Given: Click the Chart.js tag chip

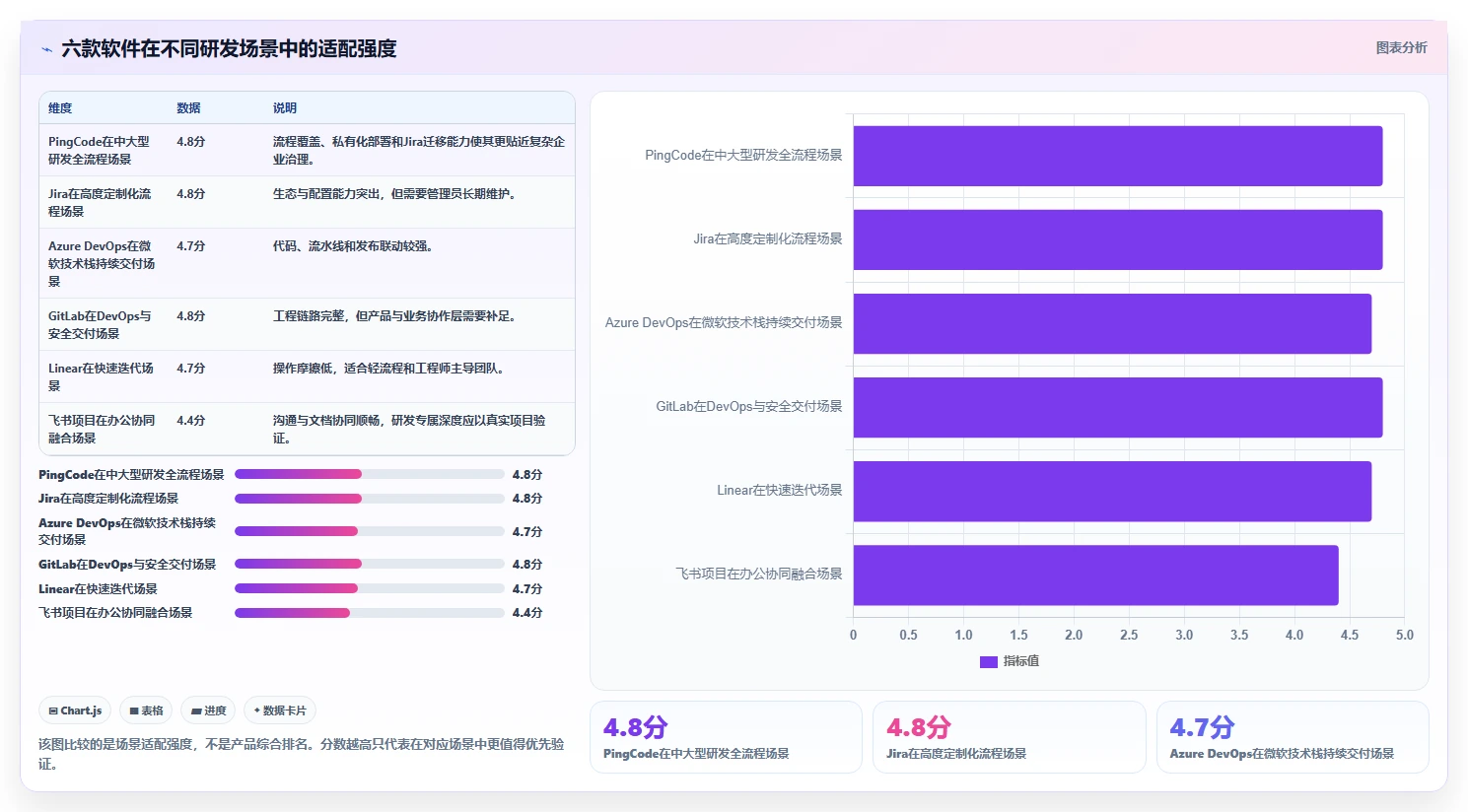Looking at the screenshot, I should 75,710.
